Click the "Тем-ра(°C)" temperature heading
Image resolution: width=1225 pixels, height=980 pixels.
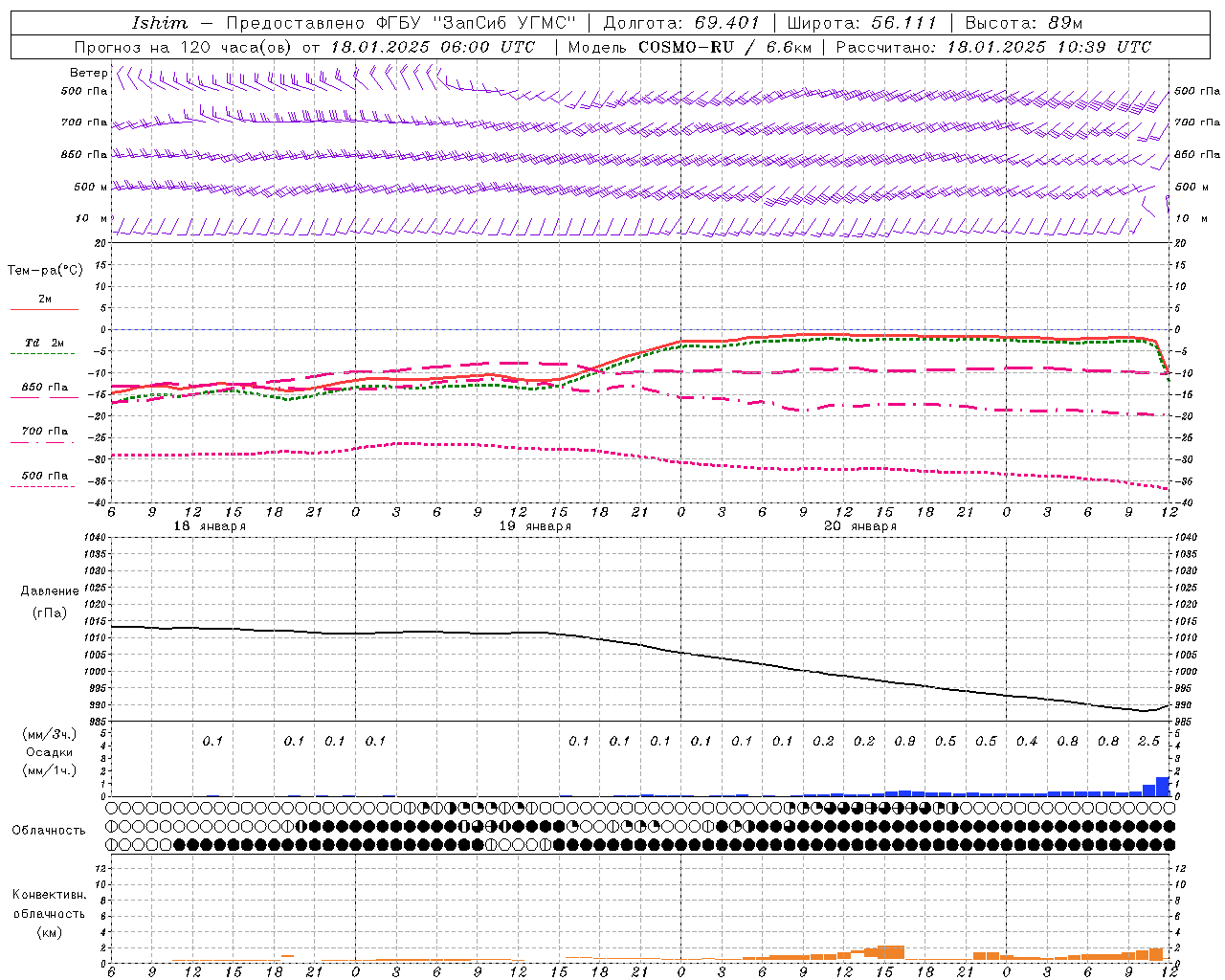click(45, 271)
